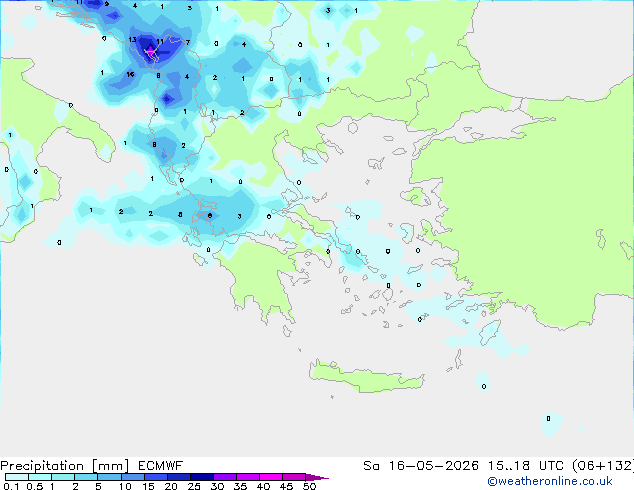
Task: Click the '13' precipitation value on map
Action: tap(132, 40)
